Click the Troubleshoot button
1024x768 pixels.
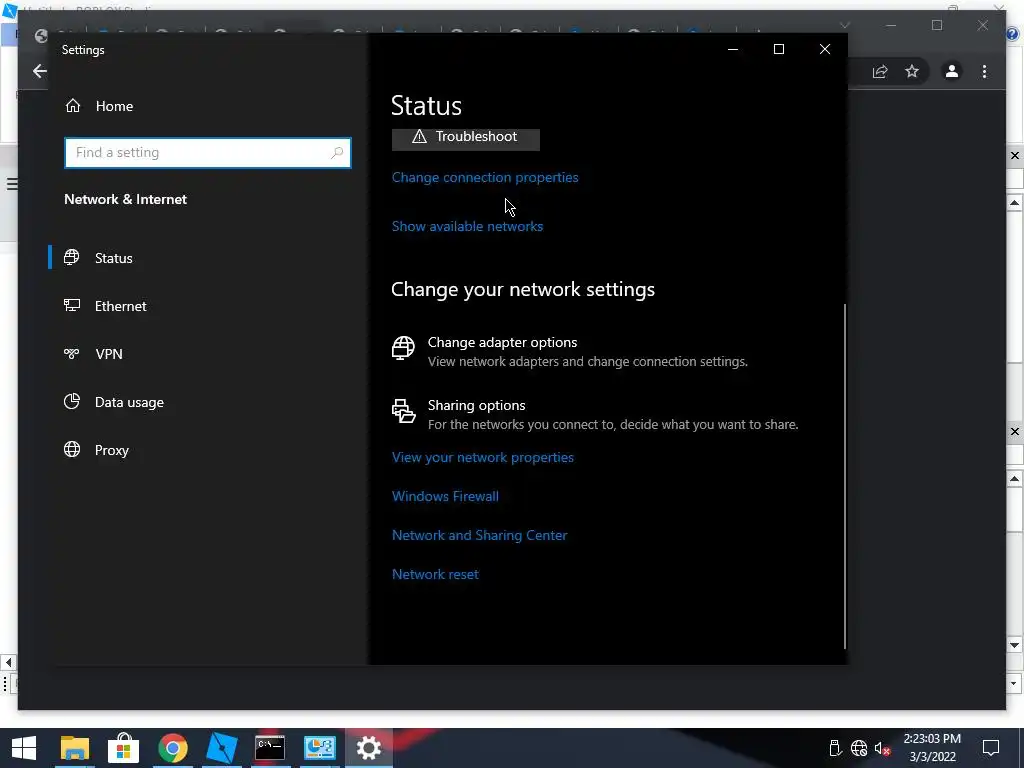[x=466, y=137]
